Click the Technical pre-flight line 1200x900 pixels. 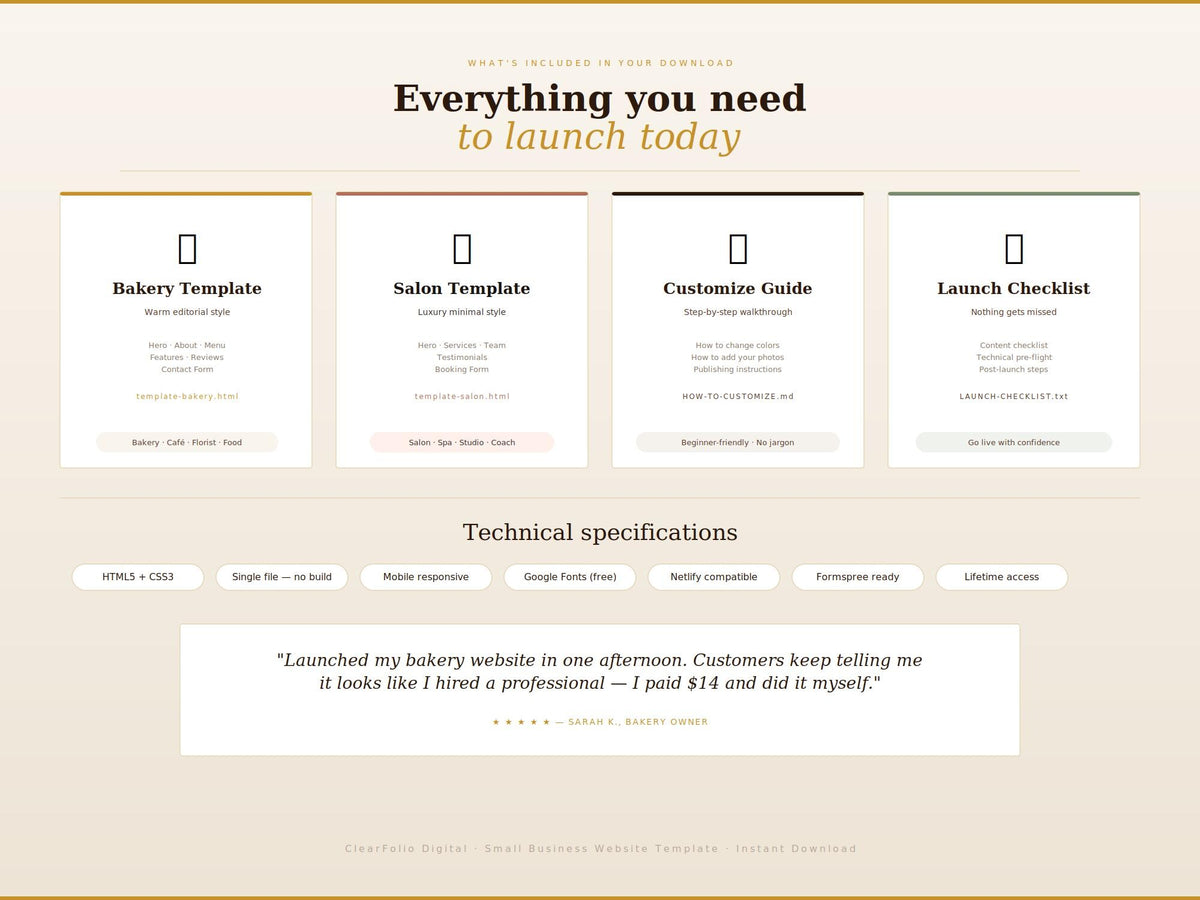1014,357
